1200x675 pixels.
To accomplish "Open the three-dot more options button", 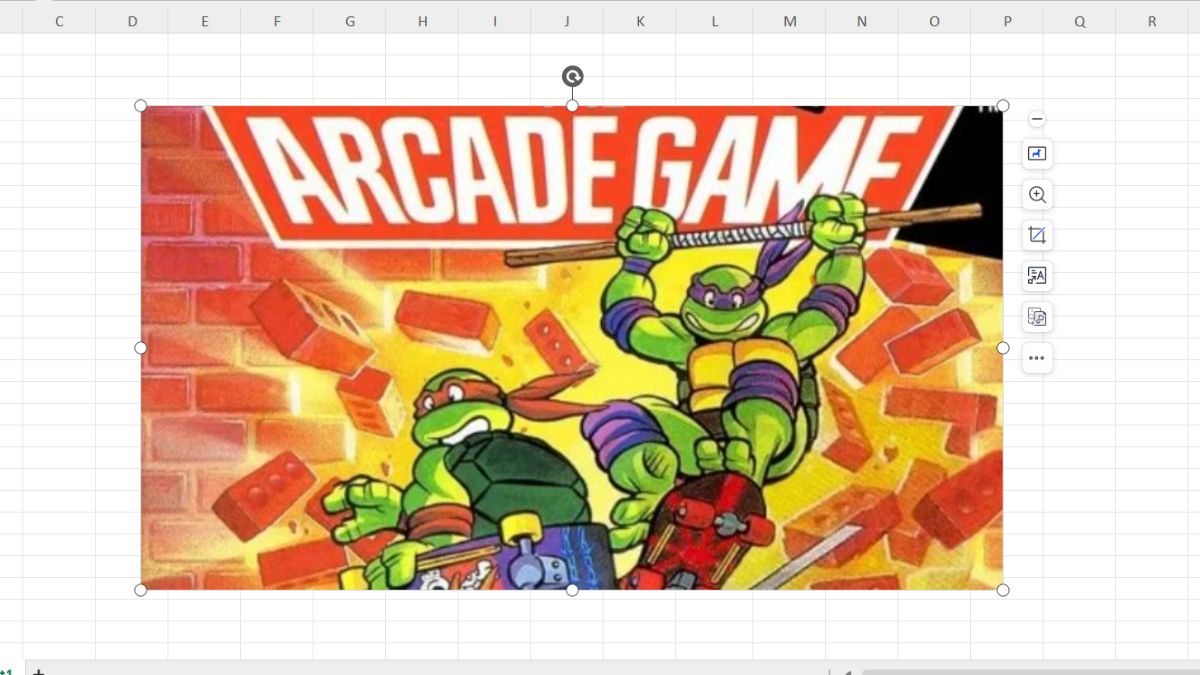I will [x=1037, y=358].
